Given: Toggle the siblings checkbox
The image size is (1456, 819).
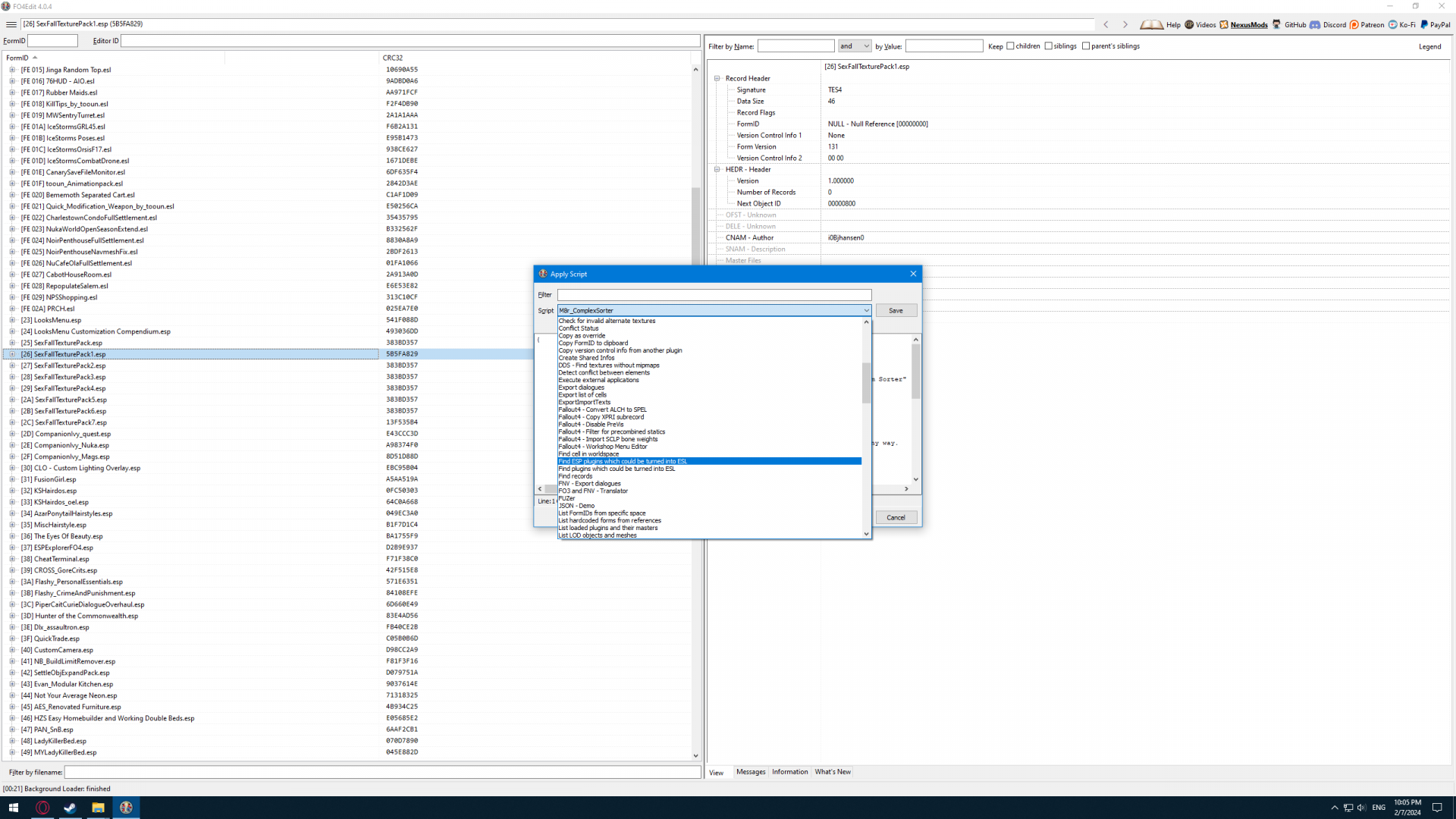Looking at the screenshot, I should click(1049, 46).
